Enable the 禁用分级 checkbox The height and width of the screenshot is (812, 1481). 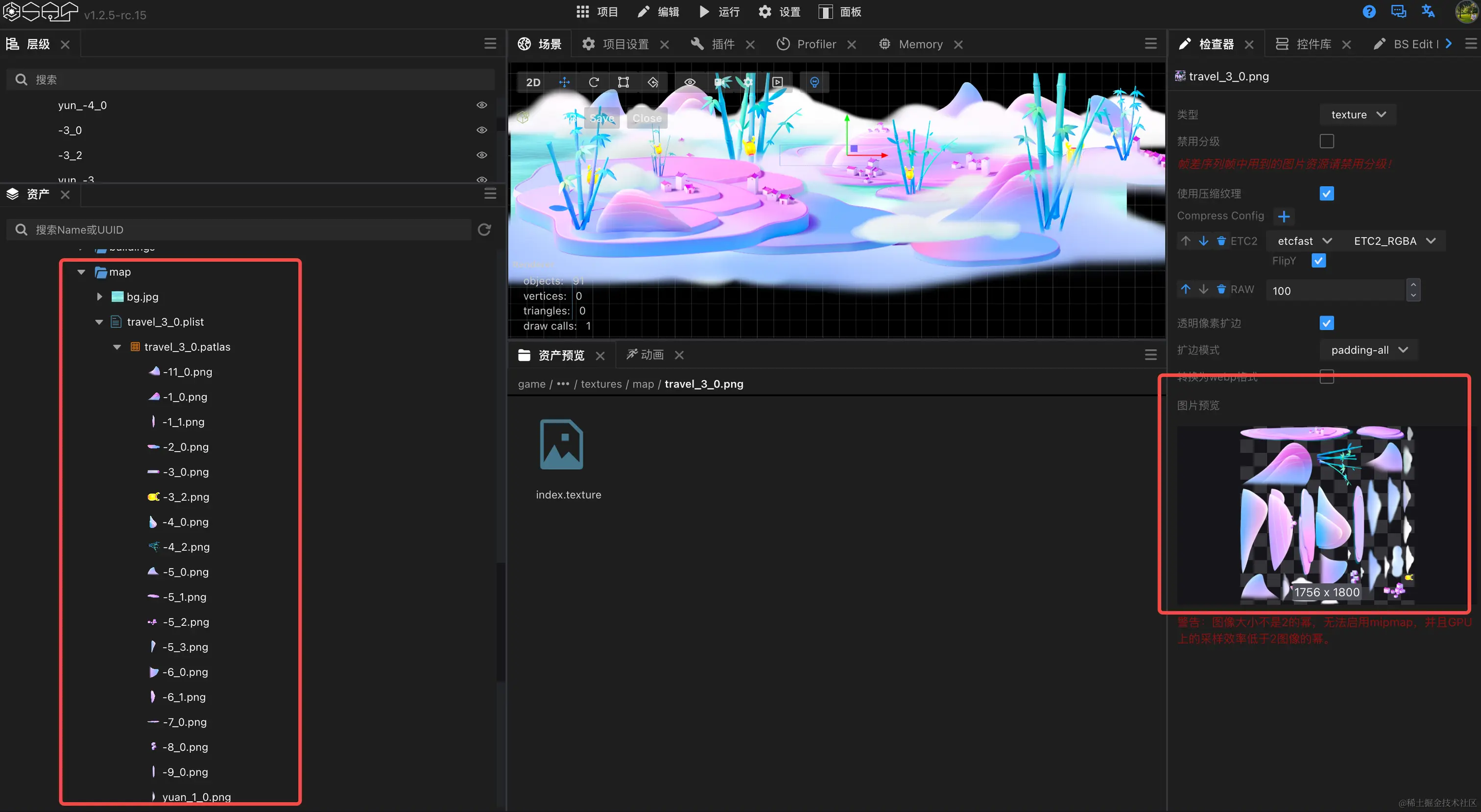tap(1326, 142)
